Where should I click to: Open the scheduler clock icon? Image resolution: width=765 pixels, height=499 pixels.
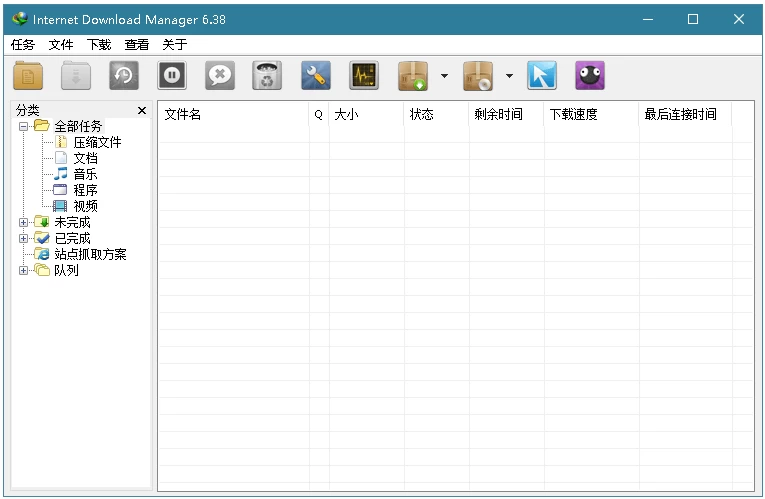[124, 76]
